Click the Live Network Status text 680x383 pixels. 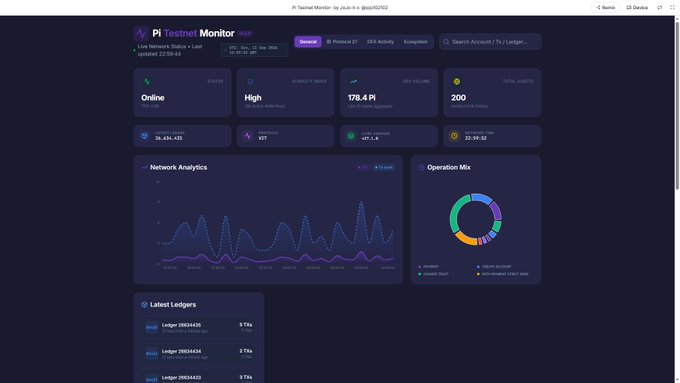click(x=162, y=46)
